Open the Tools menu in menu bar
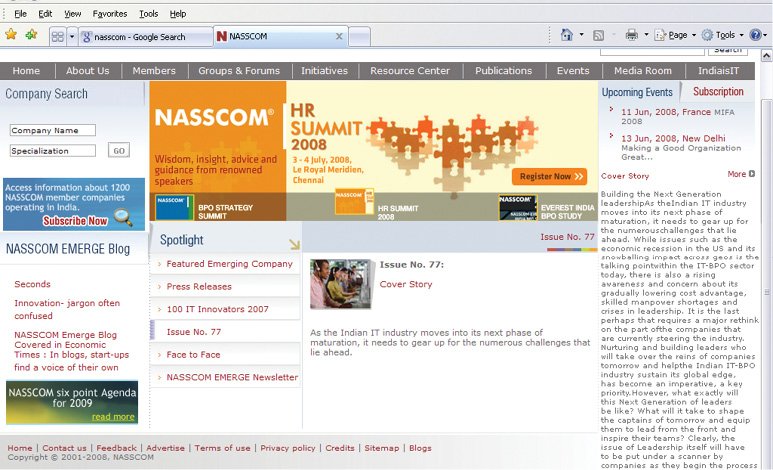 [148, 14]
